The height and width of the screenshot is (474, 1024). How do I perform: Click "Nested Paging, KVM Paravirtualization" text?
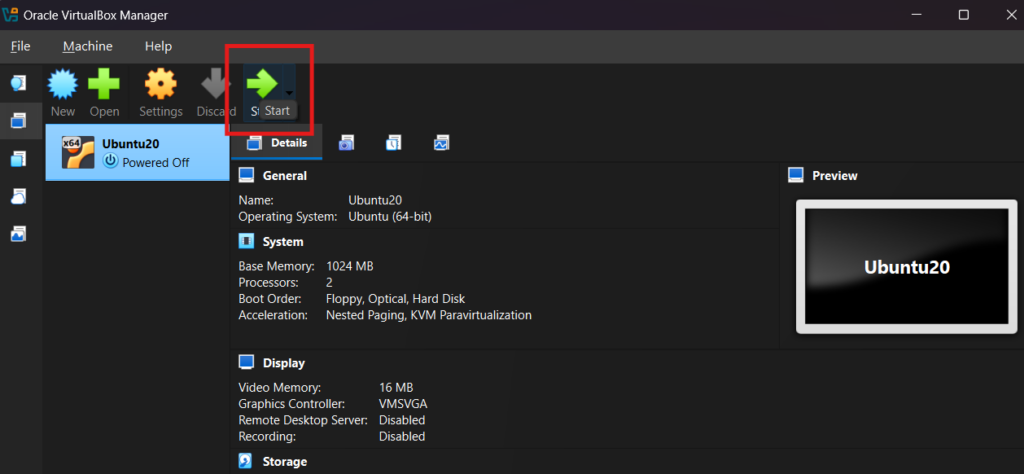(x=428, y=315)
